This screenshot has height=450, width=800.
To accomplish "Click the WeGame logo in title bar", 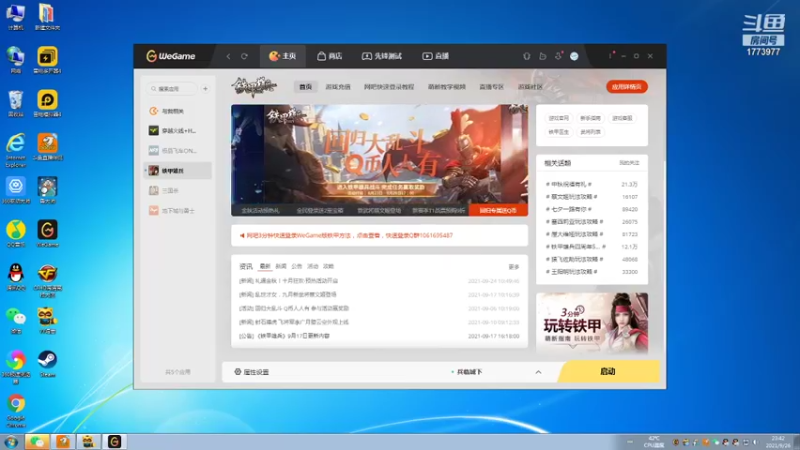I will click(x=170, y=56).
